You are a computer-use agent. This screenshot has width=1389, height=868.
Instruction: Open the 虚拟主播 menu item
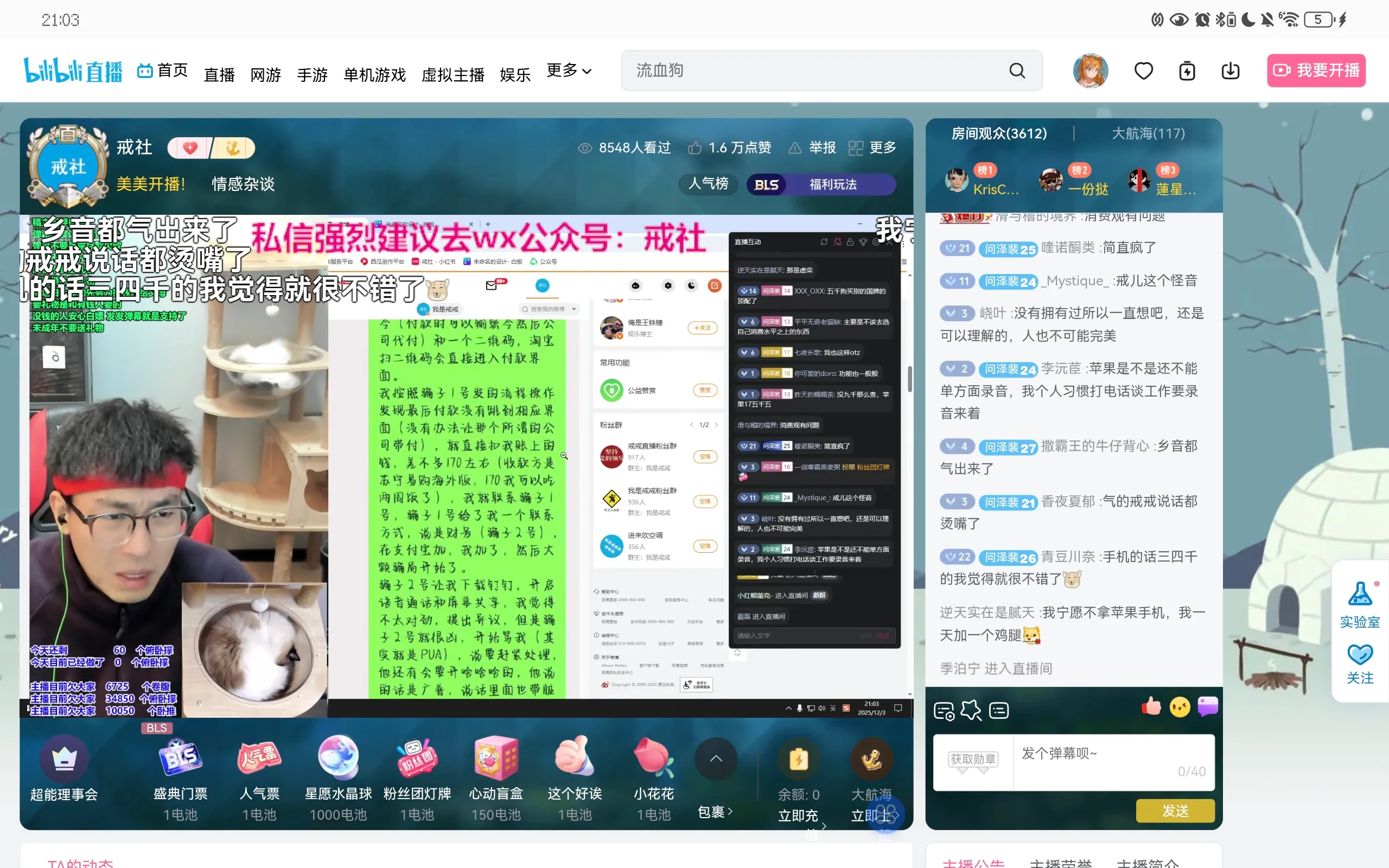click(x=453, y=75)
